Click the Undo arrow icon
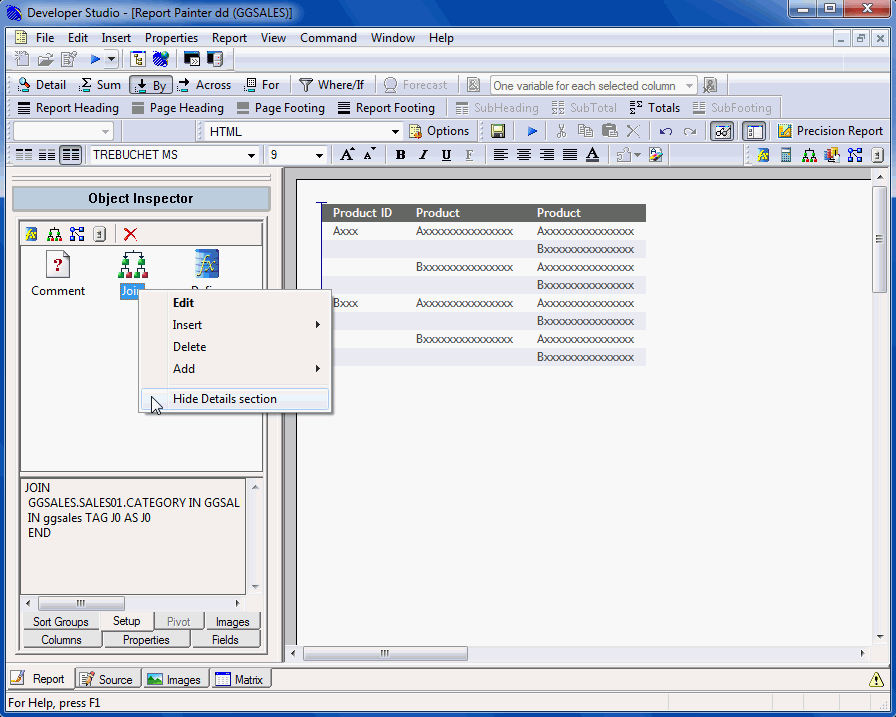This screenshot has width=896, height=717. 665,131
